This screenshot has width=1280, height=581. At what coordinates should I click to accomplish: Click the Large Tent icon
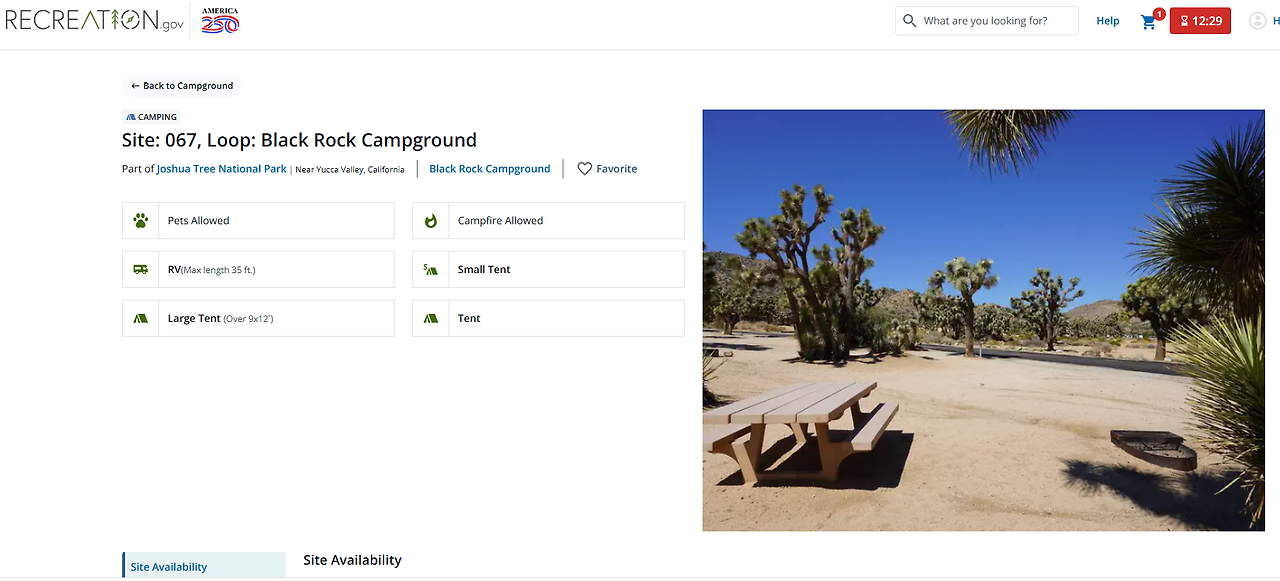point(141,319)
